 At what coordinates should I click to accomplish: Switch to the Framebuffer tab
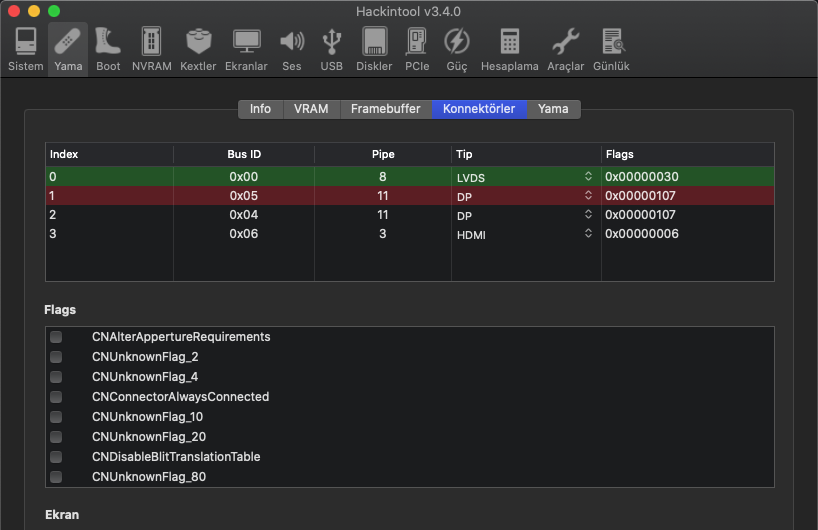pyautogui.click(x=385, y=109)
